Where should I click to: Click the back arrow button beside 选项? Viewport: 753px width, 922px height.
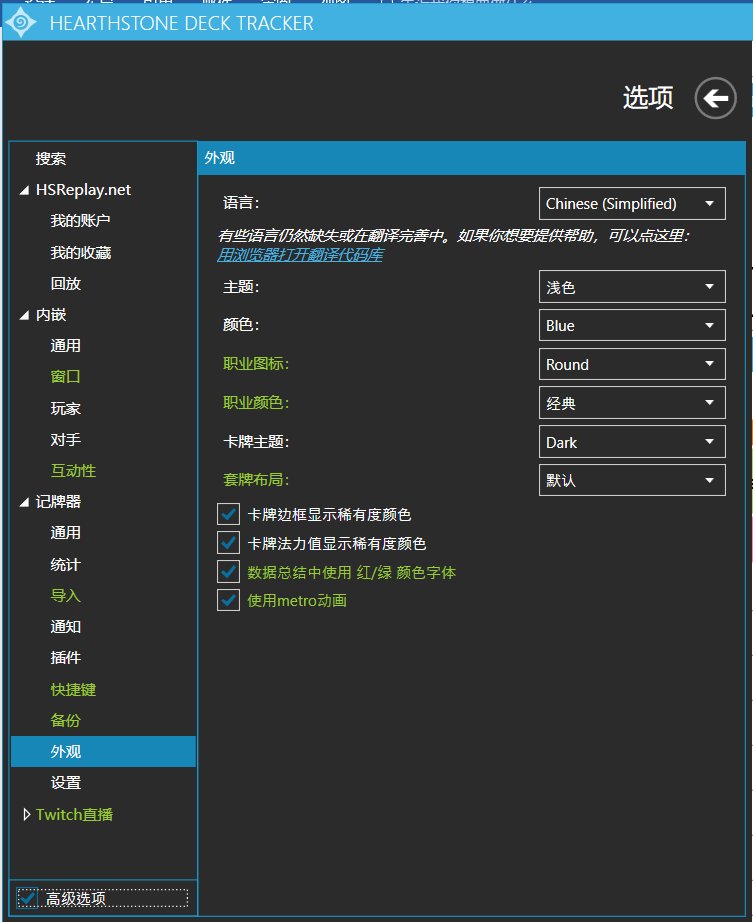click(x=715, y=98)
